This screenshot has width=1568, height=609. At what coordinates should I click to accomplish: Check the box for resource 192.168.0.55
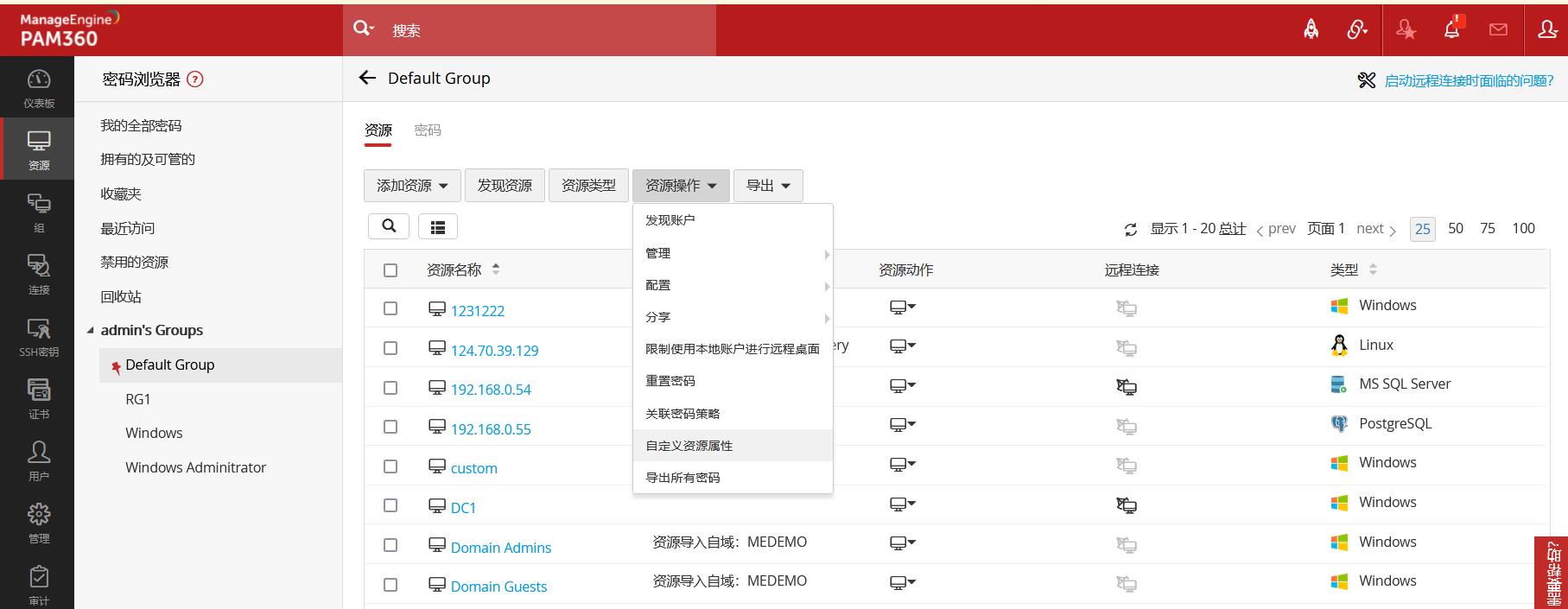pos(390,427)
